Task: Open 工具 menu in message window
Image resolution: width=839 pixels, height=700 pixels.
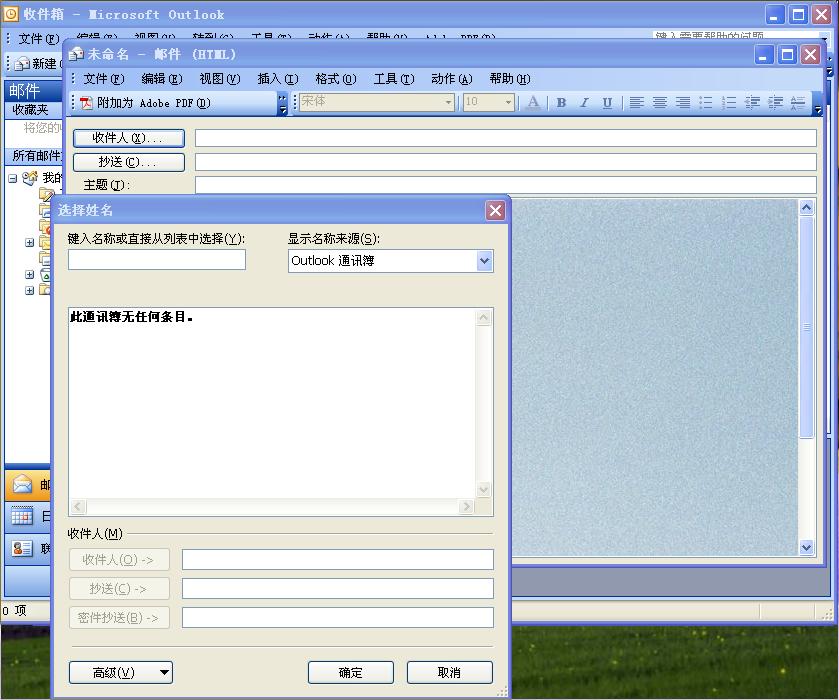Action: pos(394,79)
